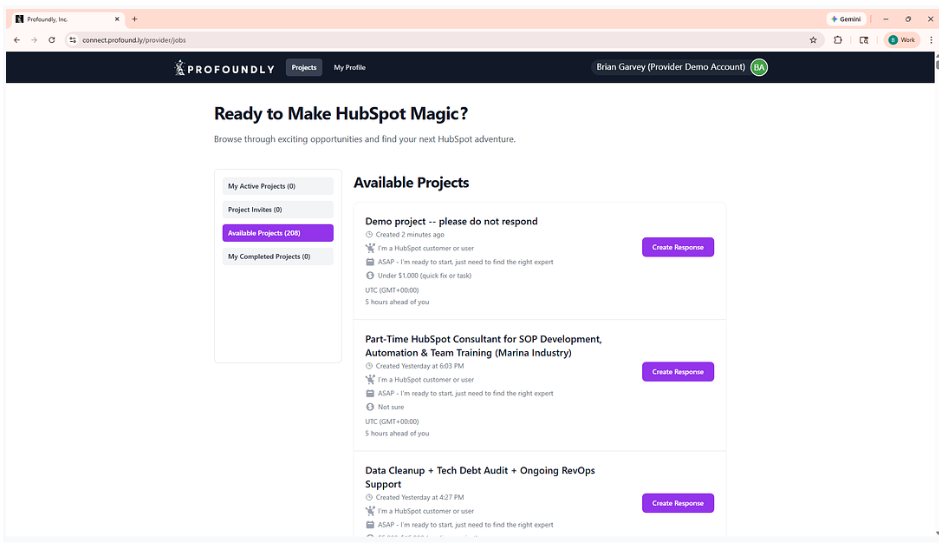Image resolution: width=939 pixels, height=547 pixels.
Task: Open Part-Time HubSpot Consultant project title
Action: (x=483, y=346)
